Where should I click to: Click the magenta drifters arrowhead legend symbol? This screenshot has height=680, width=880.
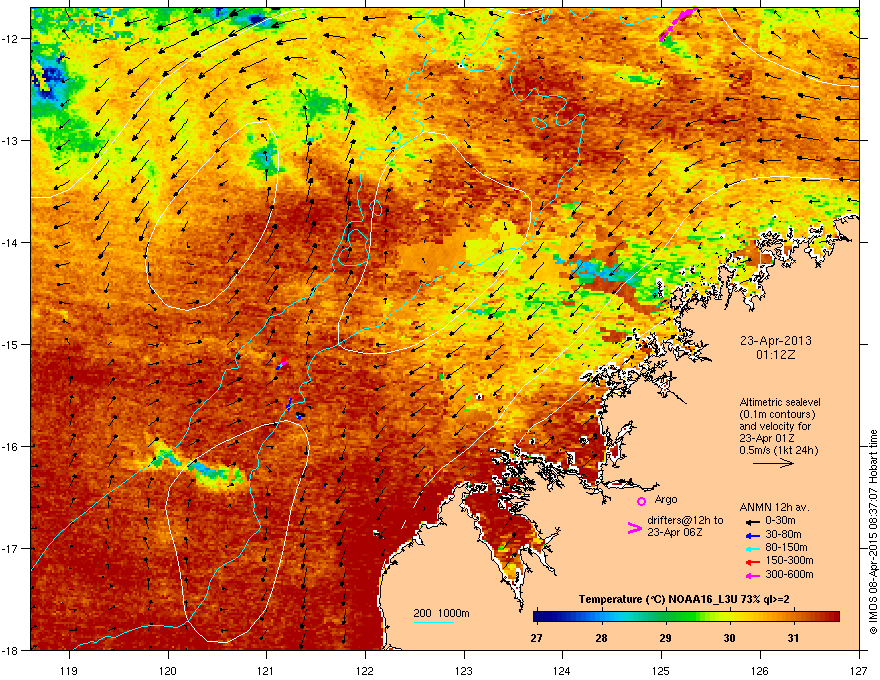(x=634, y=527)
